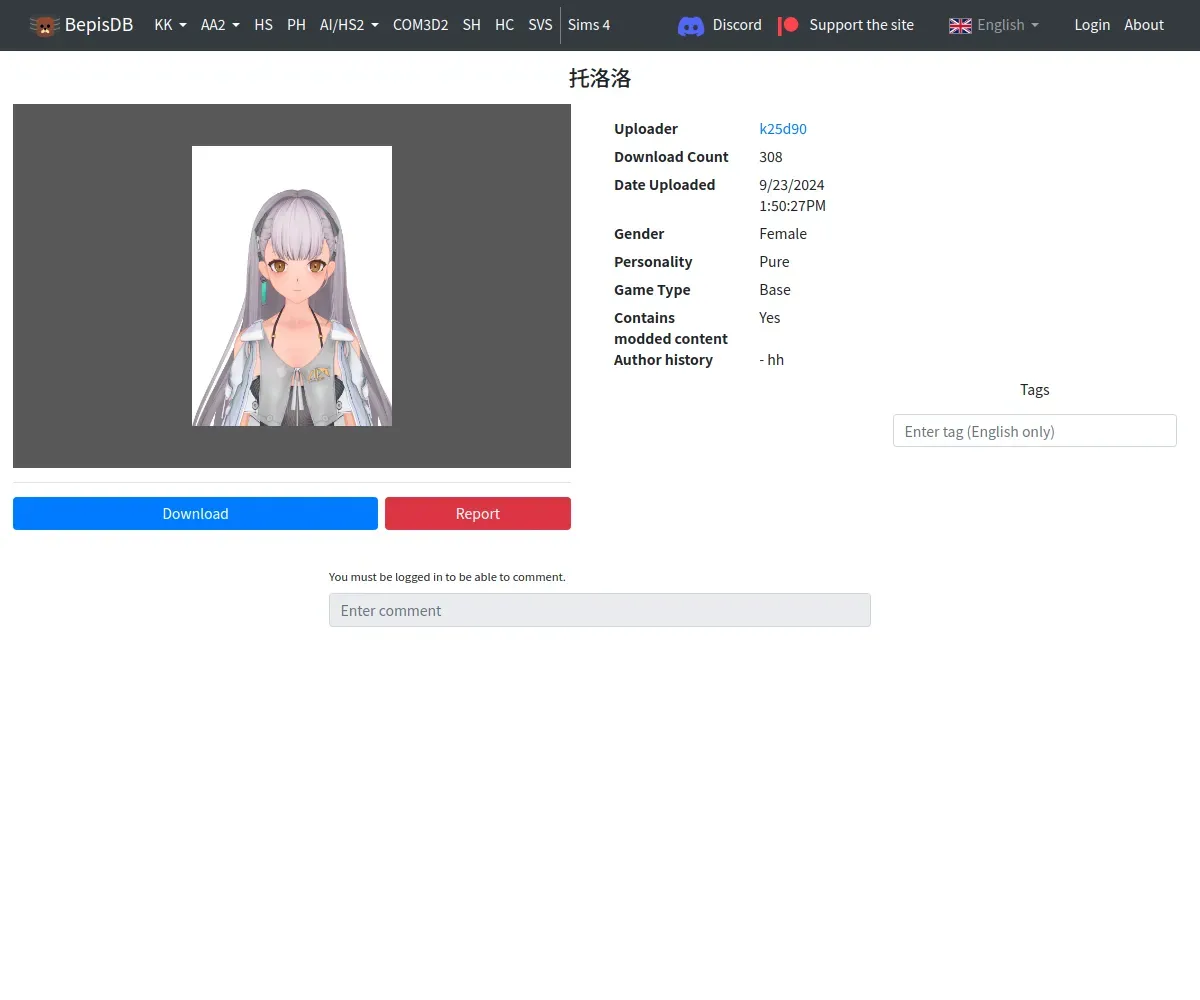Click the Discord logo icon
This screenshot has height=1000, width=1200.
point(691,25)
